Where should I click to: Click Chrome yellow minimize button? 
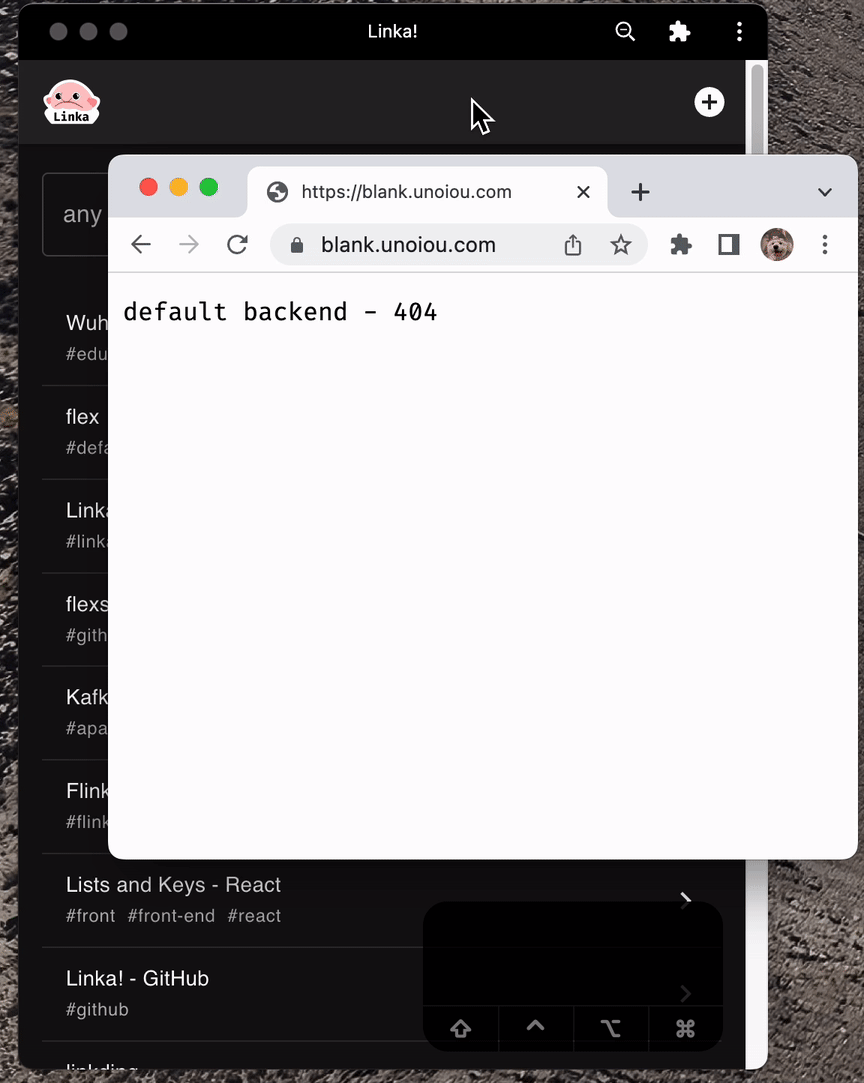[178, 187]
